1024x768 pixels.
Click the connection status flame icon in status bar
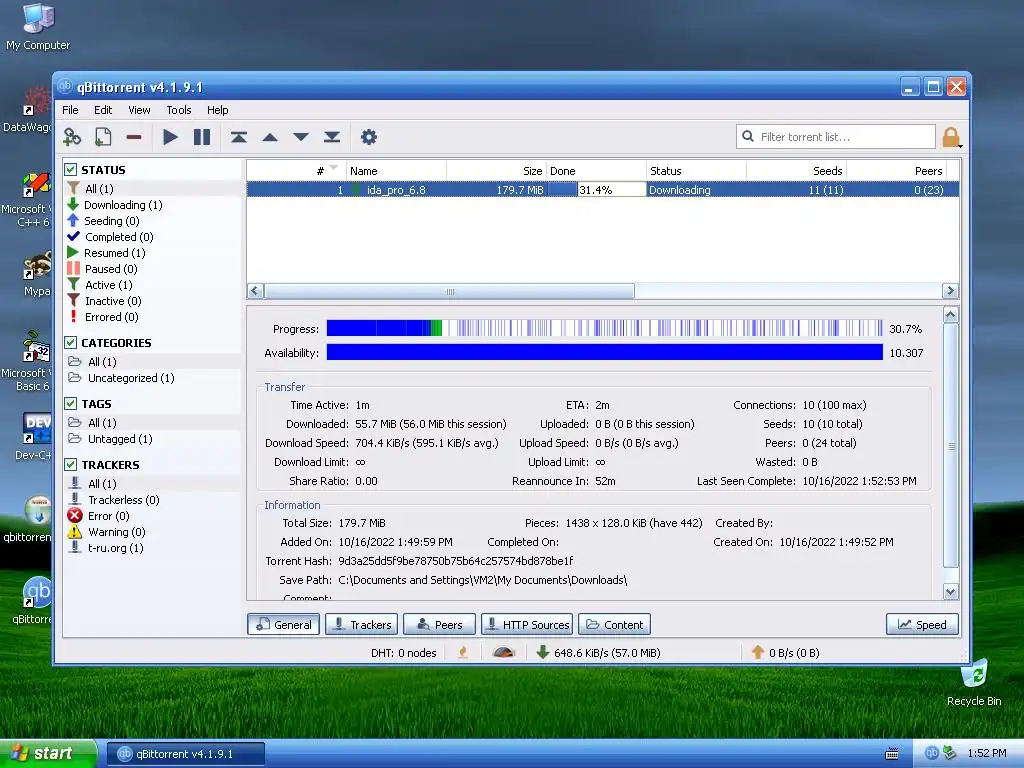[463, 652]
